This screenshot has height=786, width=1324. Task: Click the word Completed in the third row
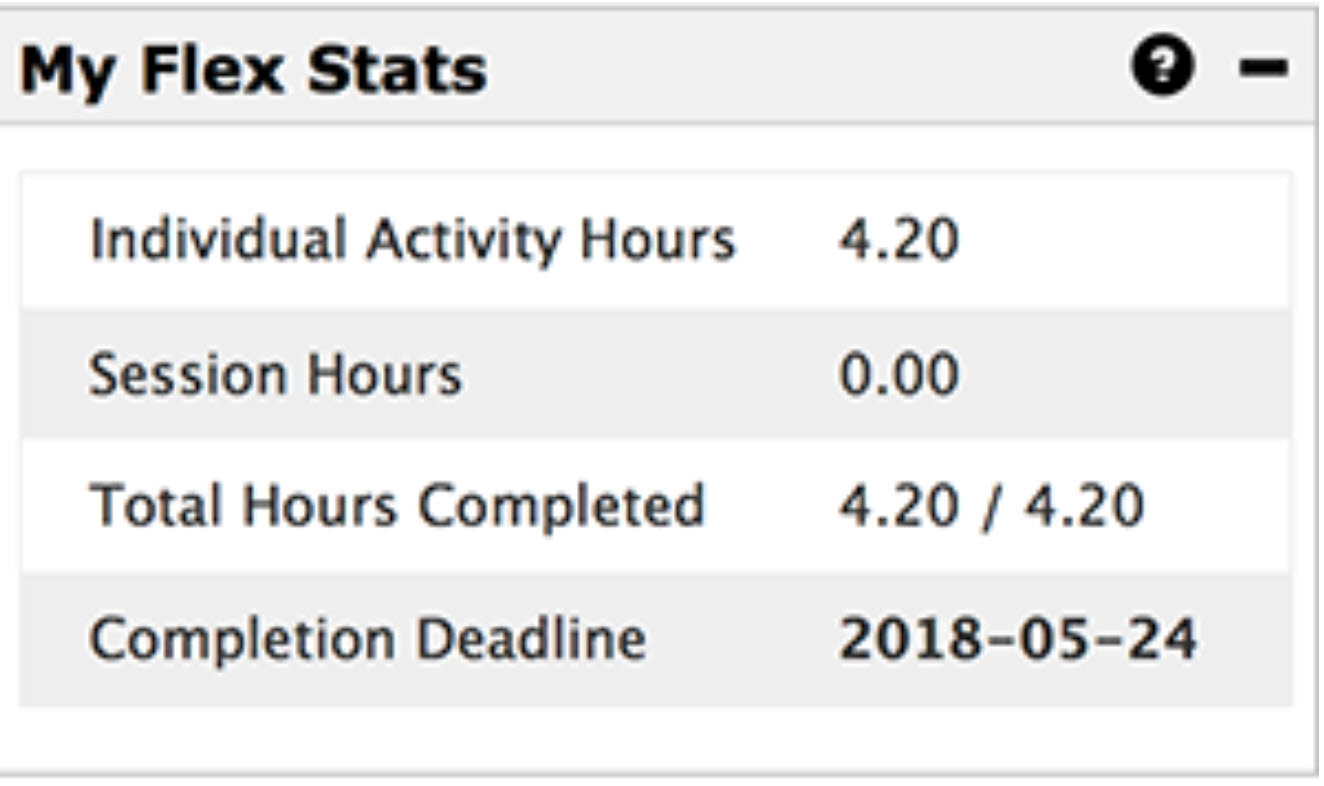tap(560, 506)
